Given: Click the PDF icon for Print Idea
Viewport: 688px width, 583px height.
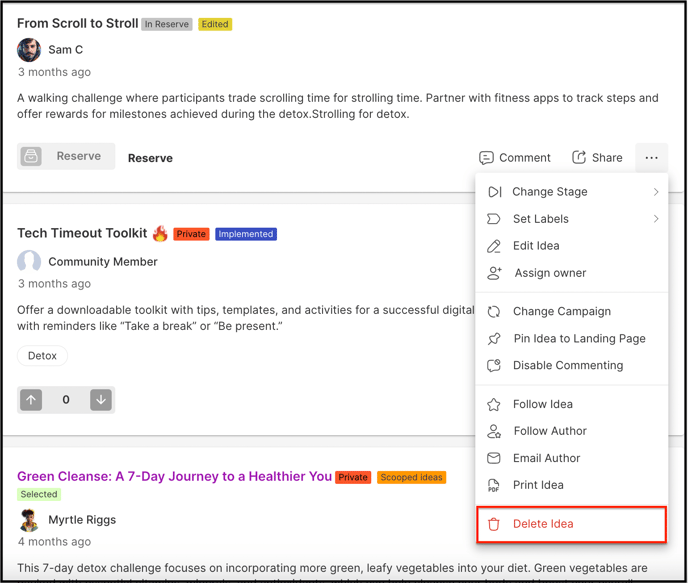Looking at the screenshot, I should pyautogui.click(x=494, y=485).
